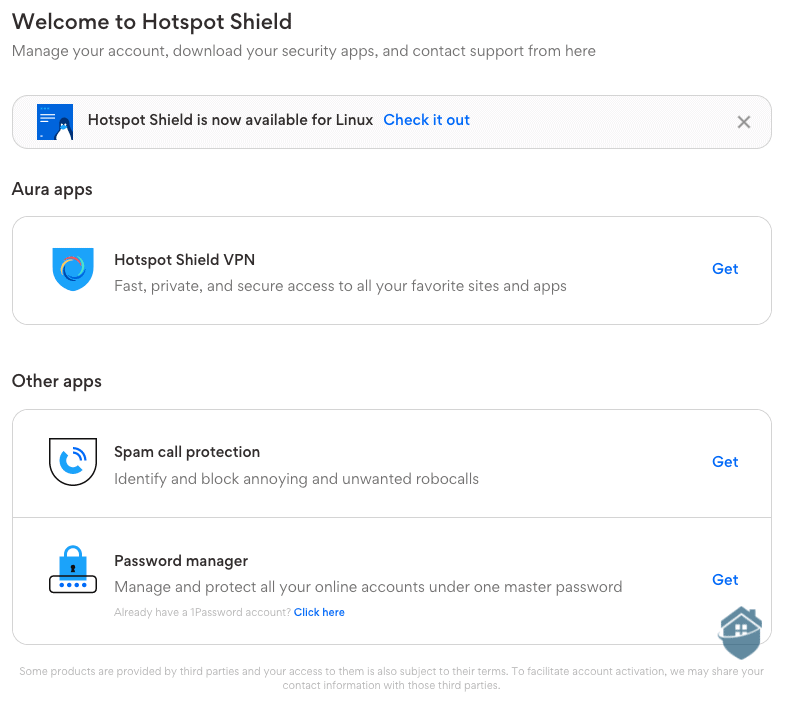Click the 'Other apps' section heading
The width and height of the screenshot is (785, 701).
[57, 381]
